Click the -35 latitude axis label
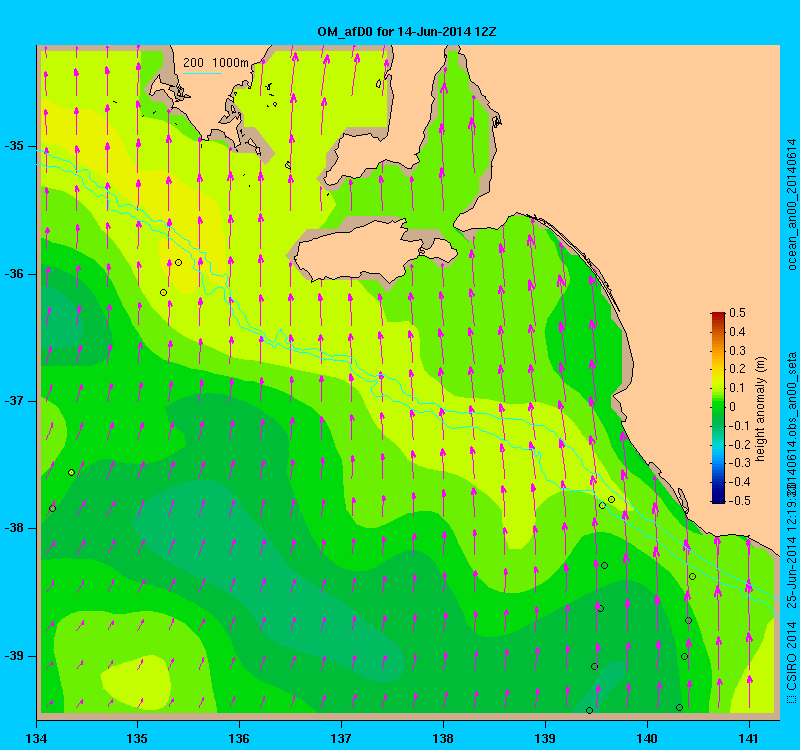The width and height of the screenshot is (800, 750). click(14, 146)
